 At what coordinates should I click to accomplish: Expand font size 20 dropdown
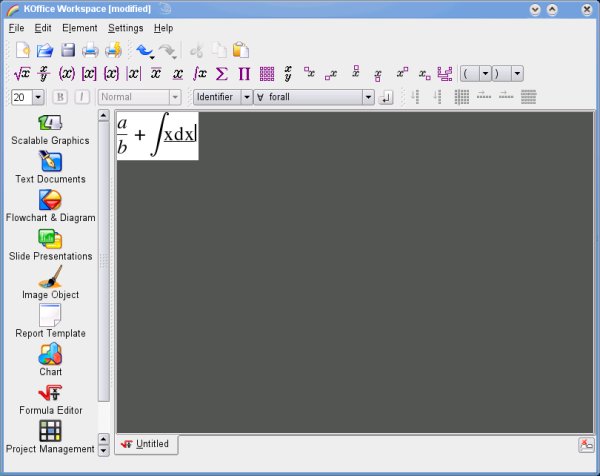[38, 97]
